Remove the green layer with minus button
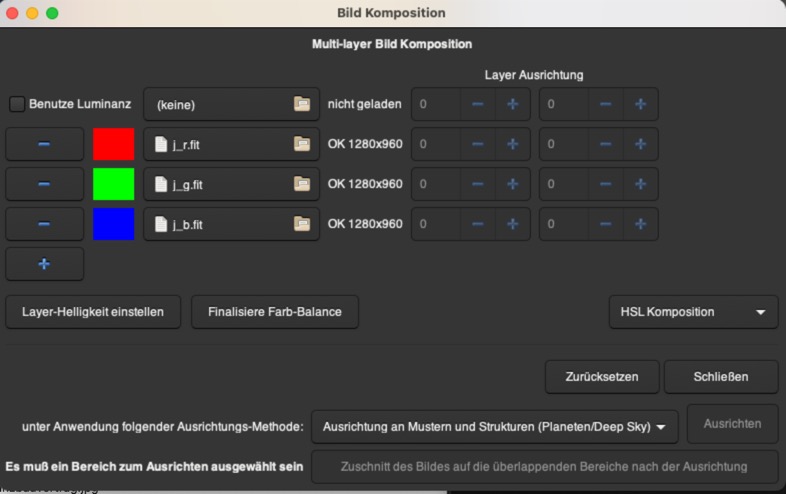 tap(44, 184)
